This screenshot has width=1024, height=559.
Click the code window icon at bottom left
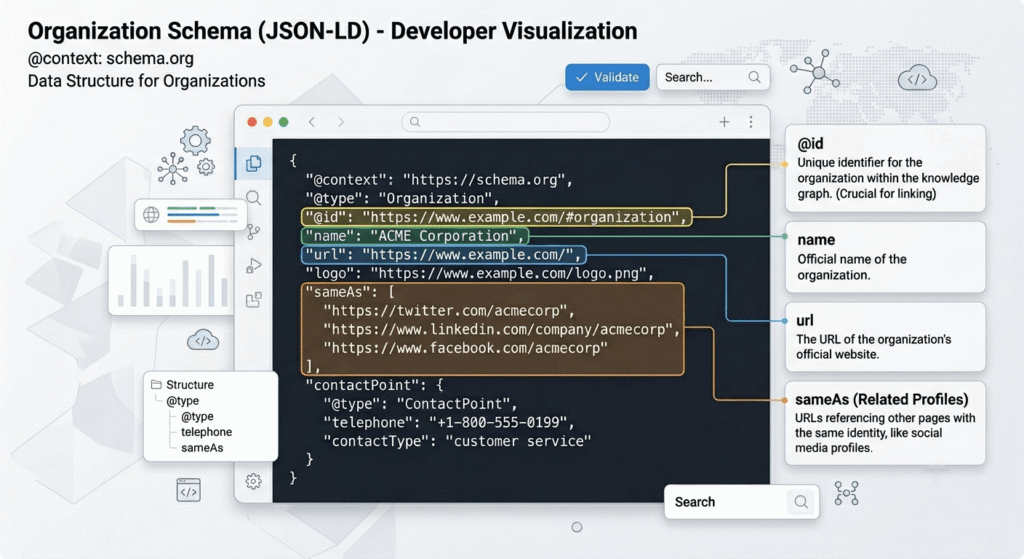coord(189,490)
